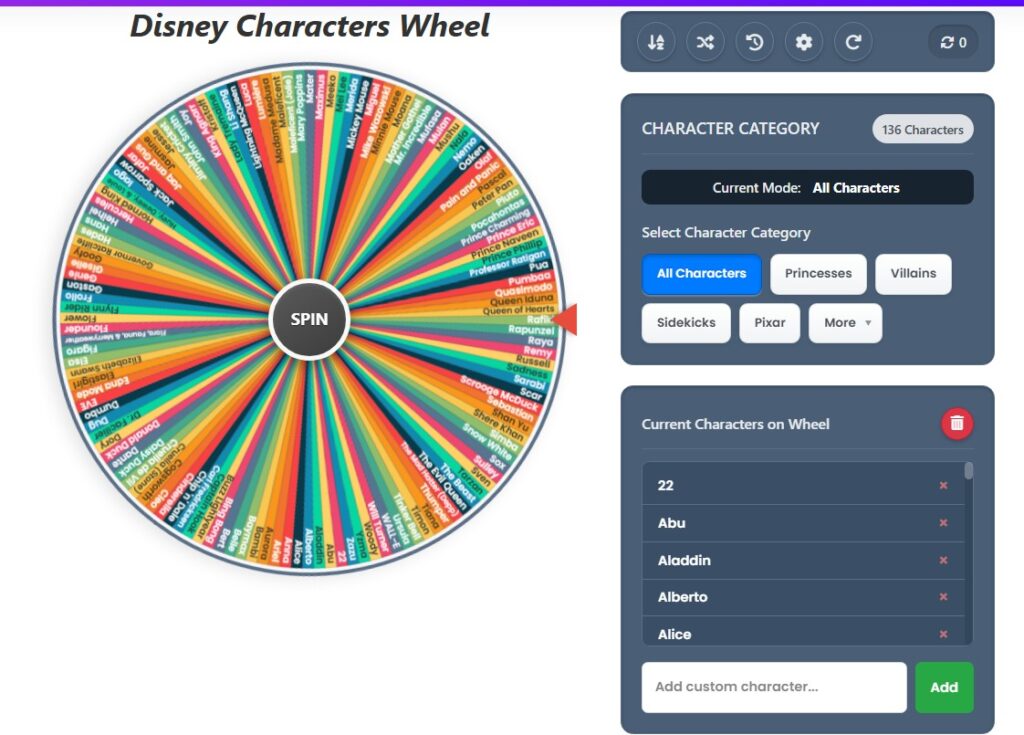Switch to the Sidekicks category

686,322
